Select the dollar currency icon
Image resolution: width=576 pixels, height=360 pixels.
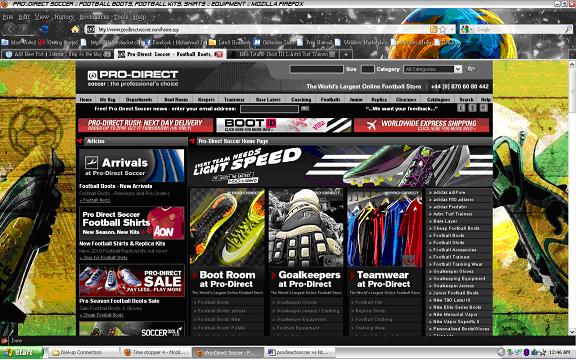[473, 108]
